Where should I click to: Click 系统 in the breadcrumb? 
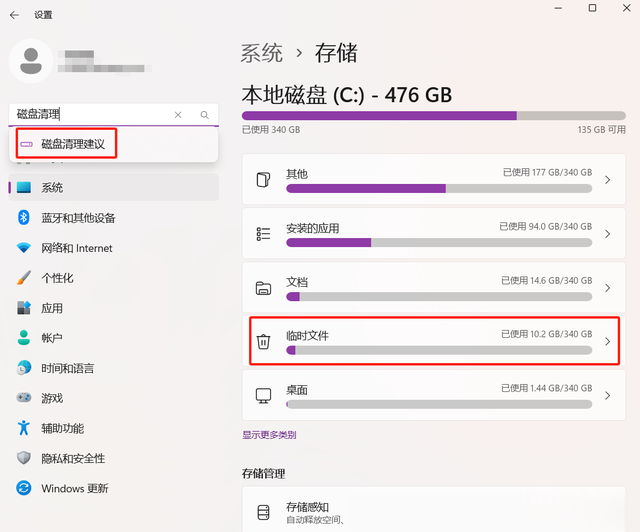click(x=261, y=53)
